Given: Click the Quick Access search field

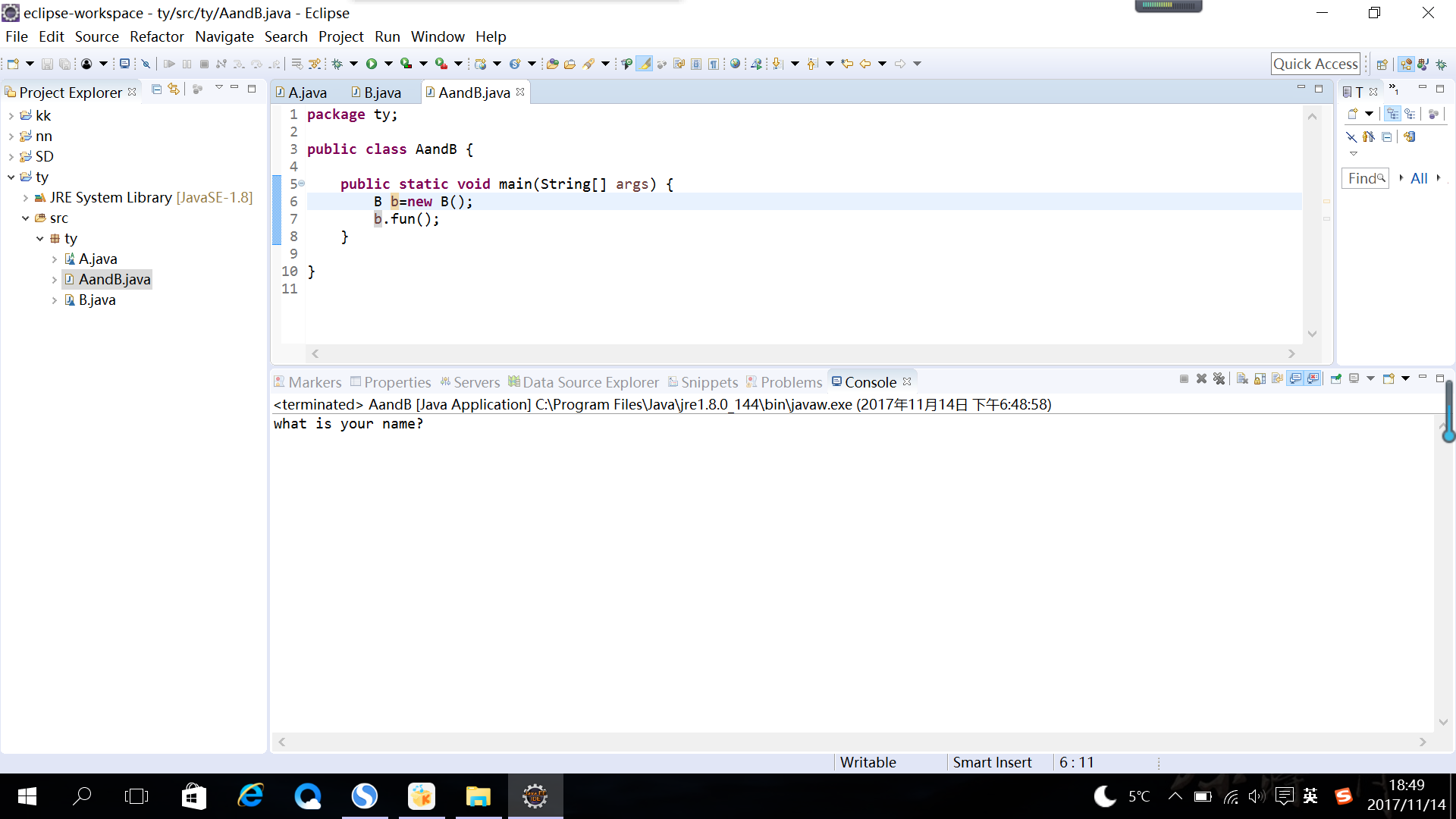Looking at the screenshot, I should click(1315, 64).
